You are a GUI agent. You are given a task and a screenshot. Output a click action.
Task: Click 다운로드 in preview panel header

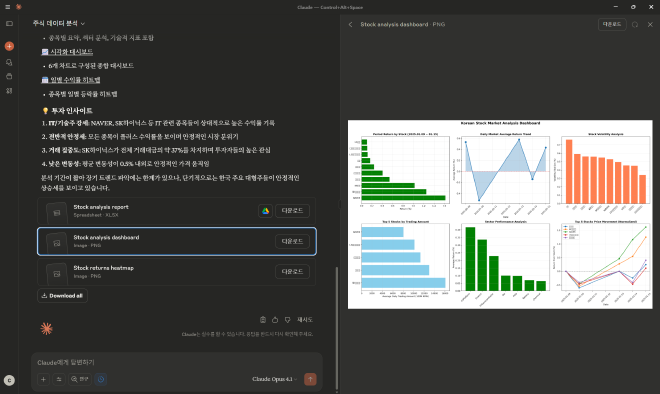point(612,25)
